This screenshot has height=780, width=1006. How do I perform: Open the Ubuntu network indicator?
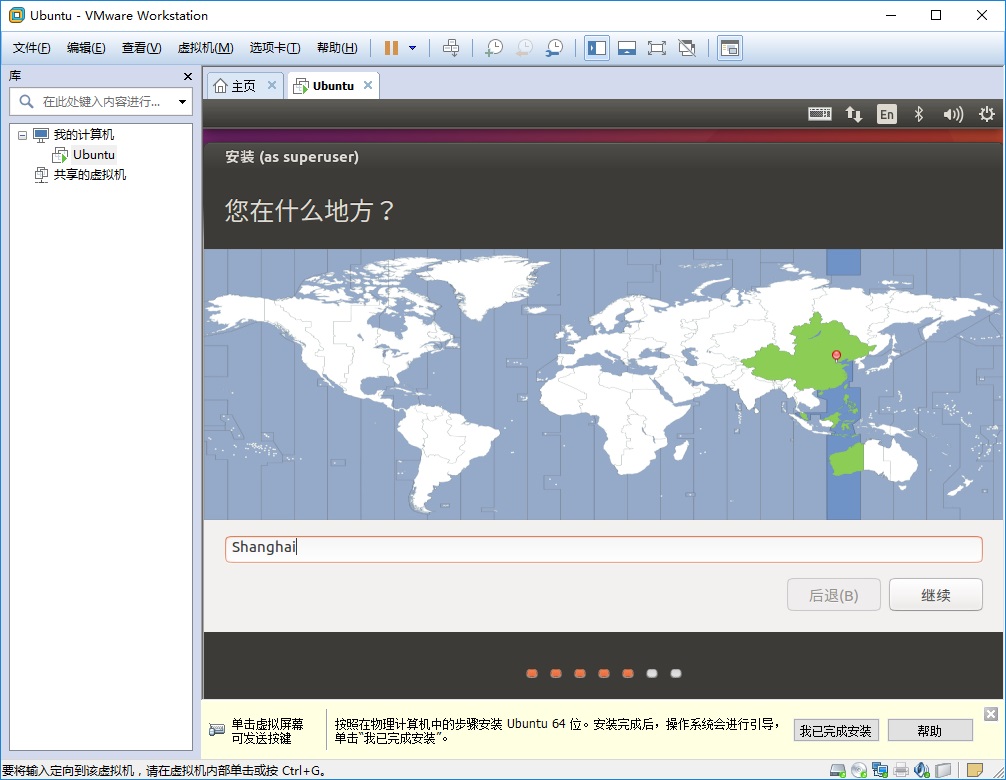click(x=853, y=114)
